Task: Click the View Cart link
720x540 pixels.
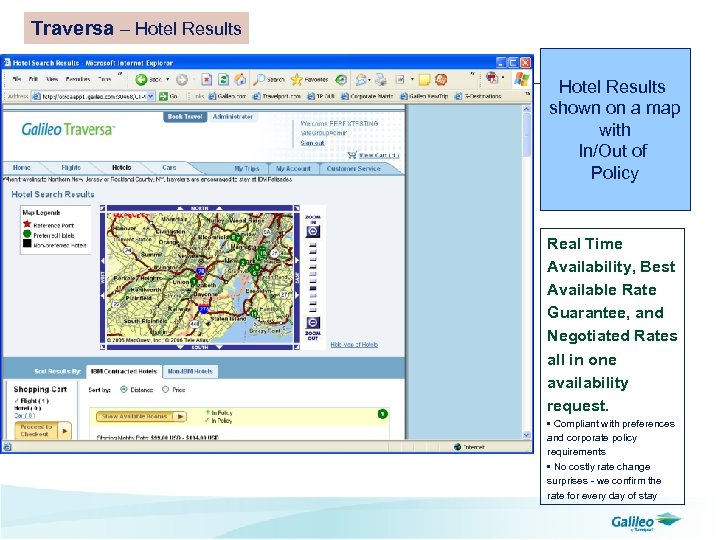Action: [378, 156]
